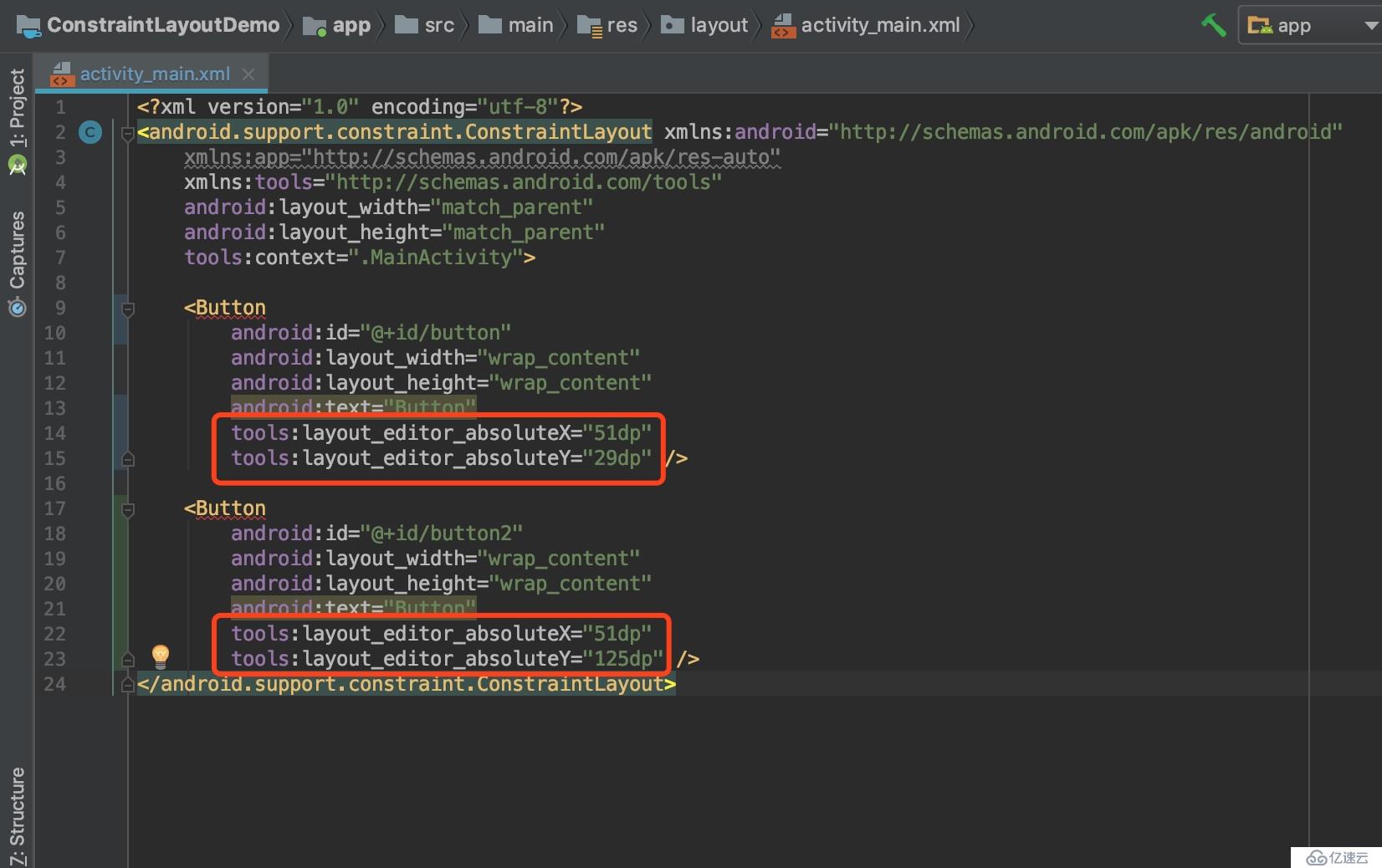Click layout_editor_absoluteY 125dp value
The width and height of the screenshot is (1382, 868).
tap(623, 659)
